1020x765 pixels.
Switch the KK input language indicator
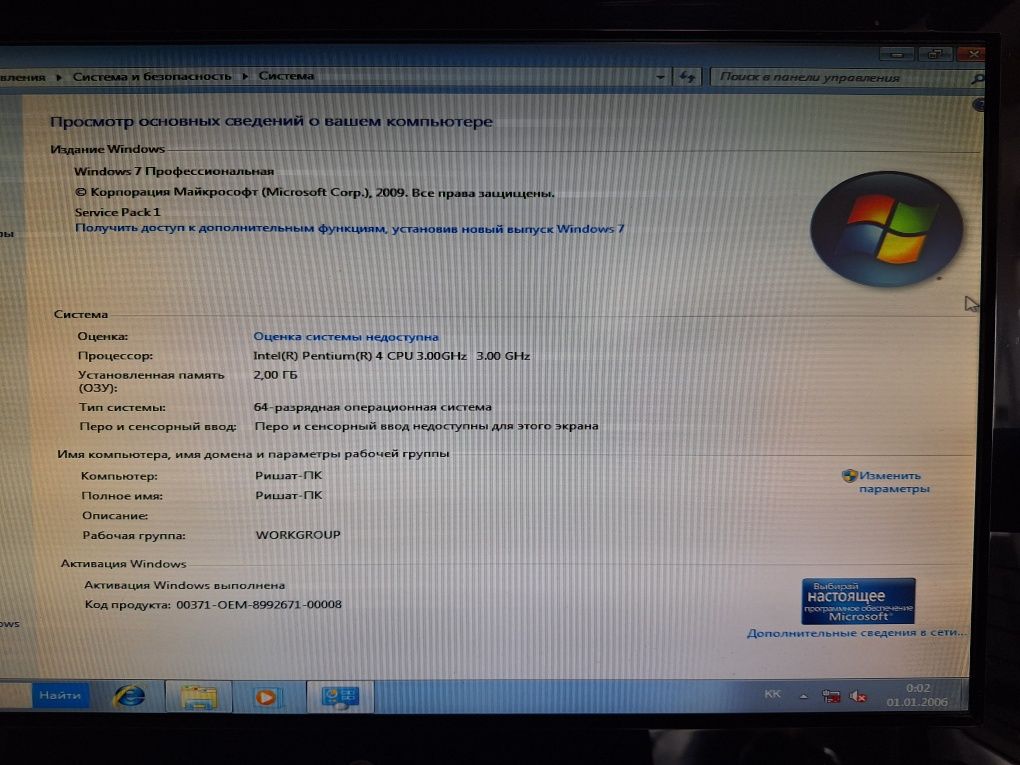click(772, 694)
